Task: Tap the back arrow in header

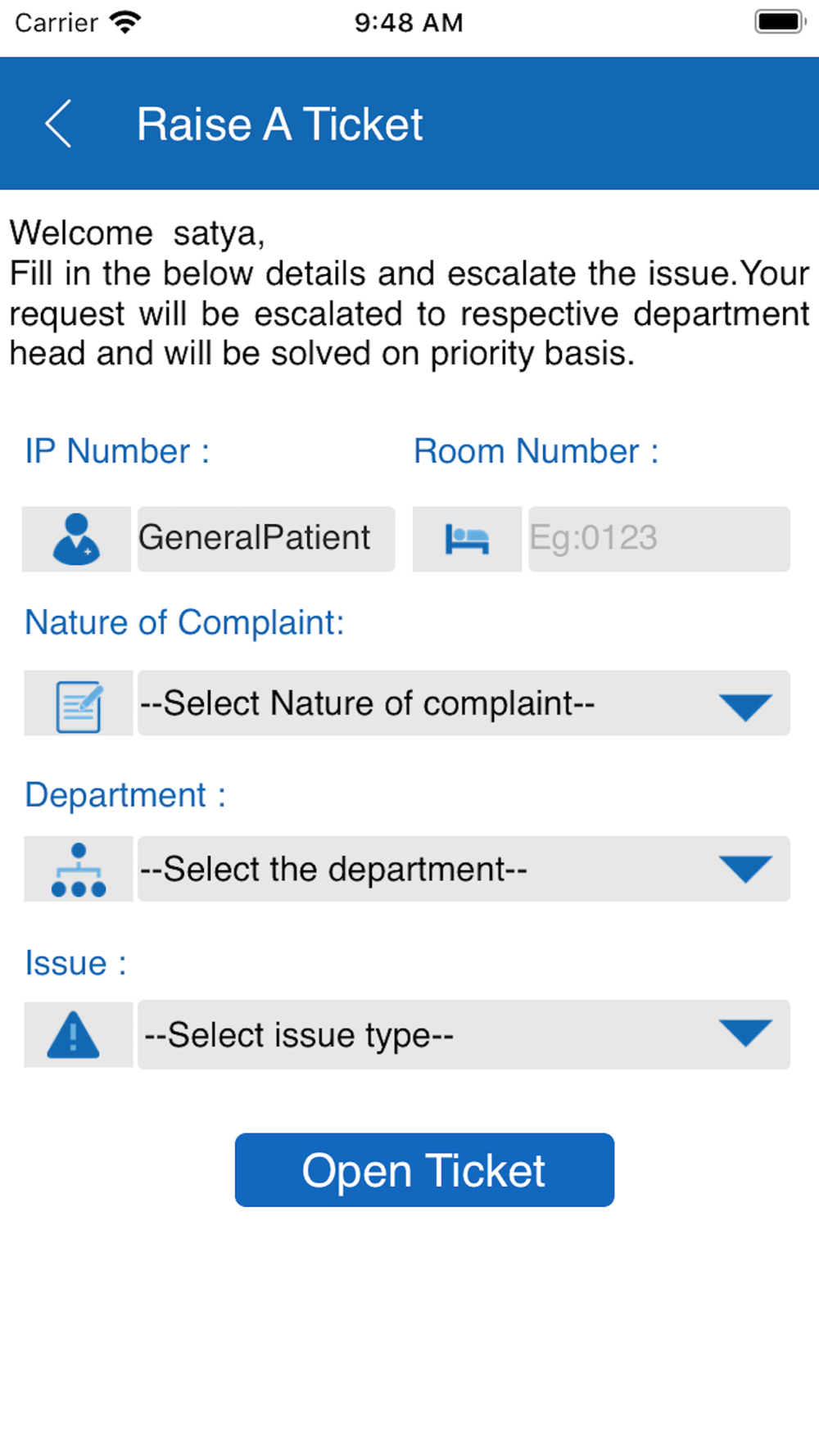Action: tap(58, 124)
